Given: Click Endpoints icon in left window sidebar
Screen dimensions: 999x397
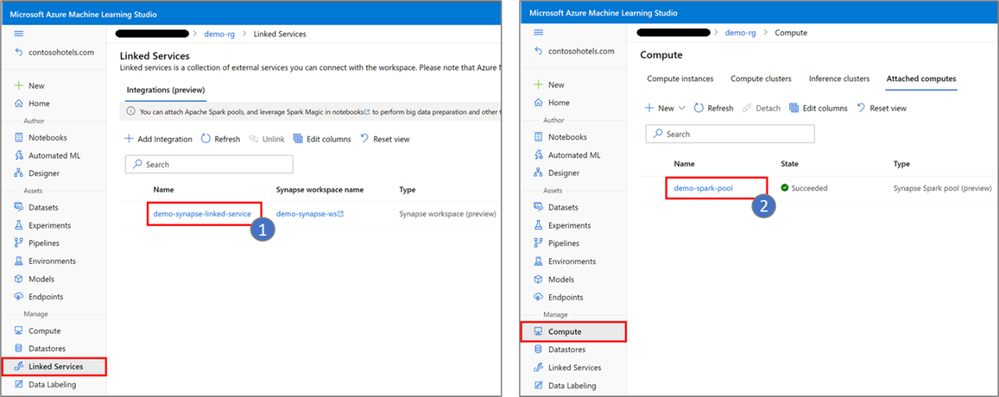Looking at the screenshot, I should click(18, 296).
